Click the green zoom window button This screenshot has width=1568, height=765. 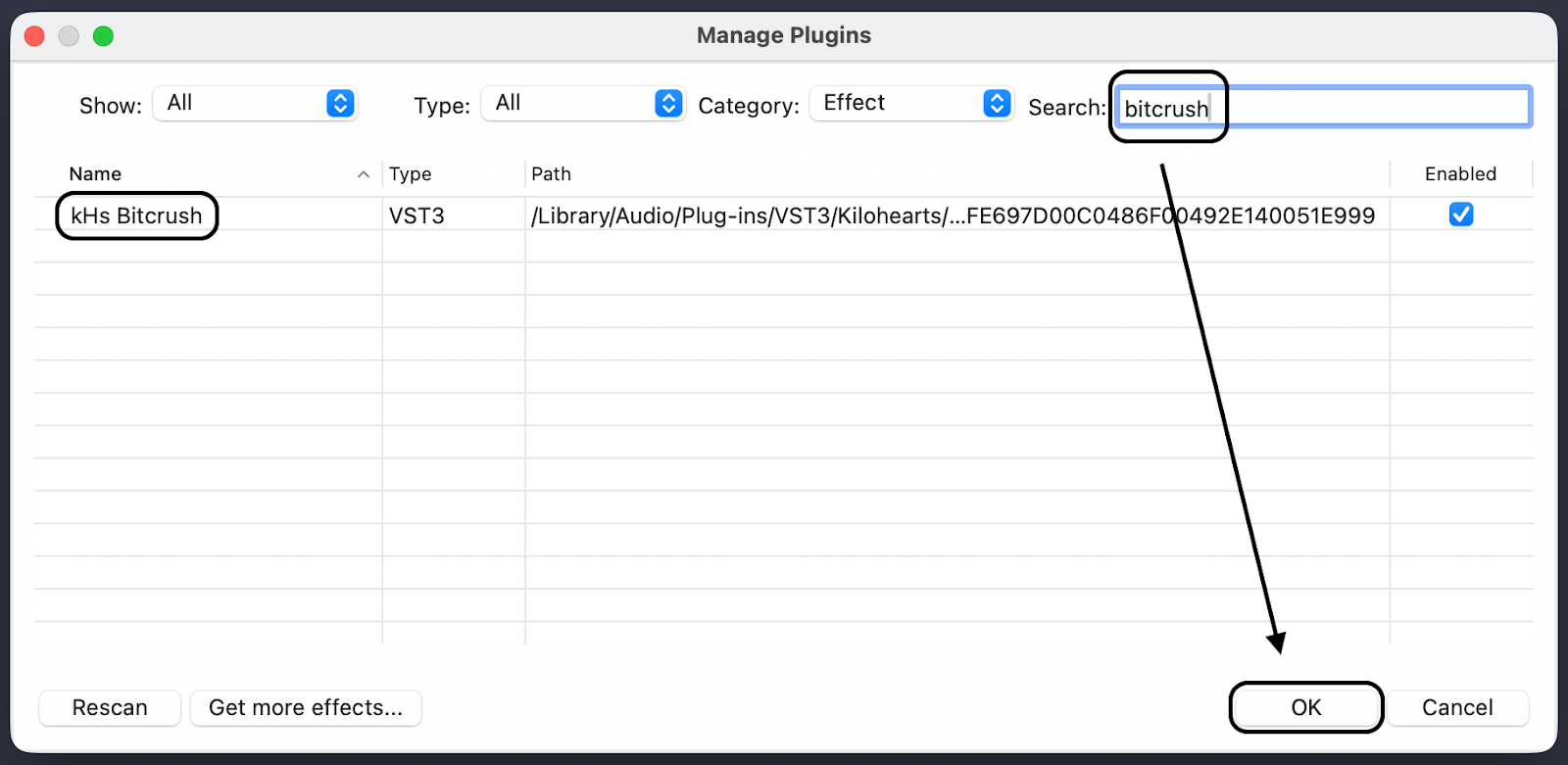(x=103, y=36)
